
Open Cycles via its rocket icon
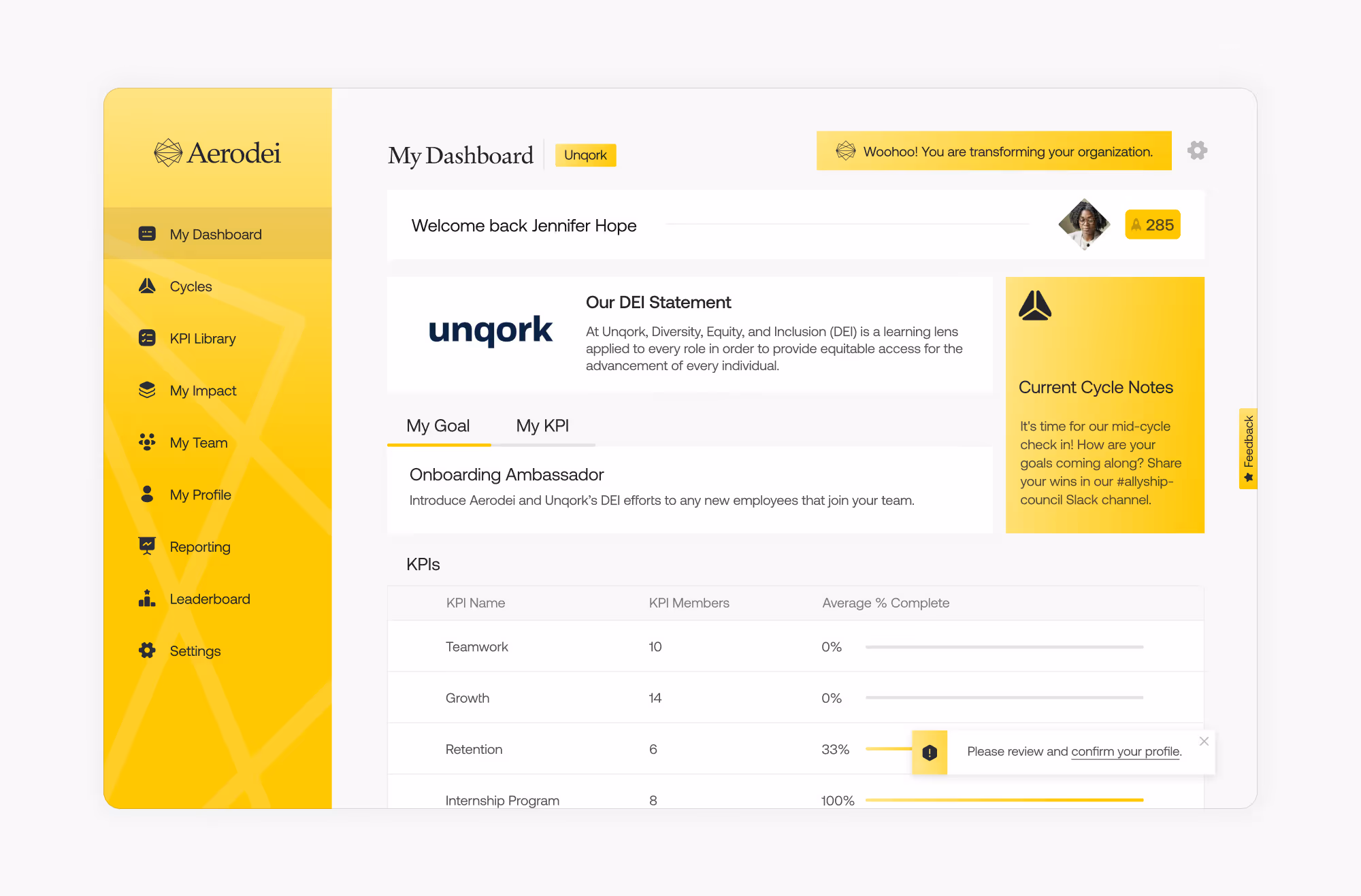tap(147, 286)
